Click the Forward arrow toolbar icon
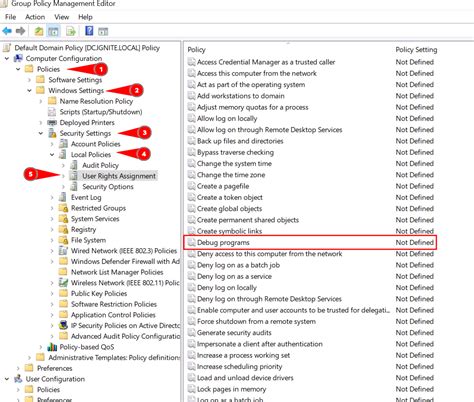Image resolution: width=474 pixels, height=402 pixels. coord(21,31)
